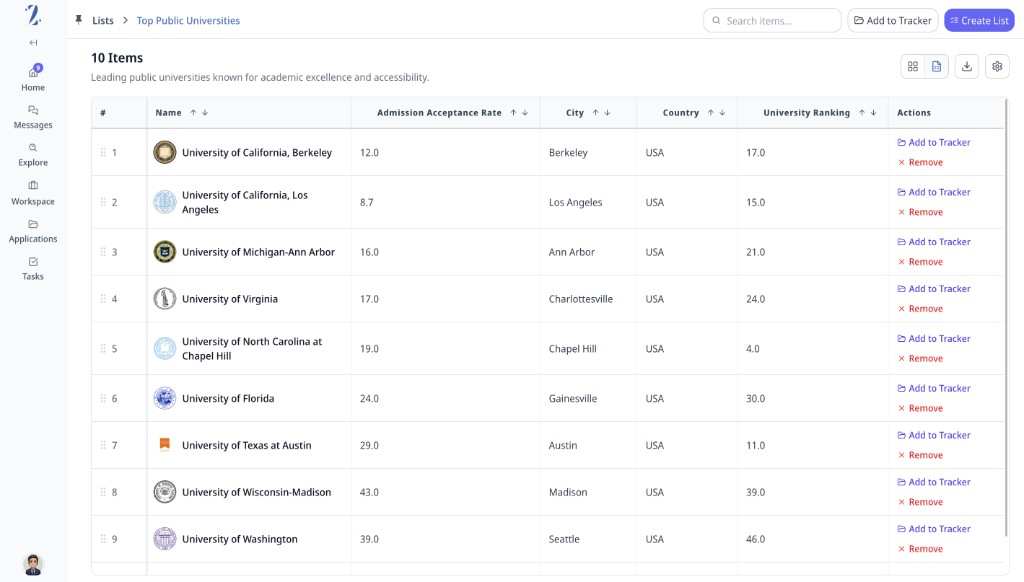1024x582 pixels.
Task: Switch to grid view layout
Action: (x=913, y=66)
